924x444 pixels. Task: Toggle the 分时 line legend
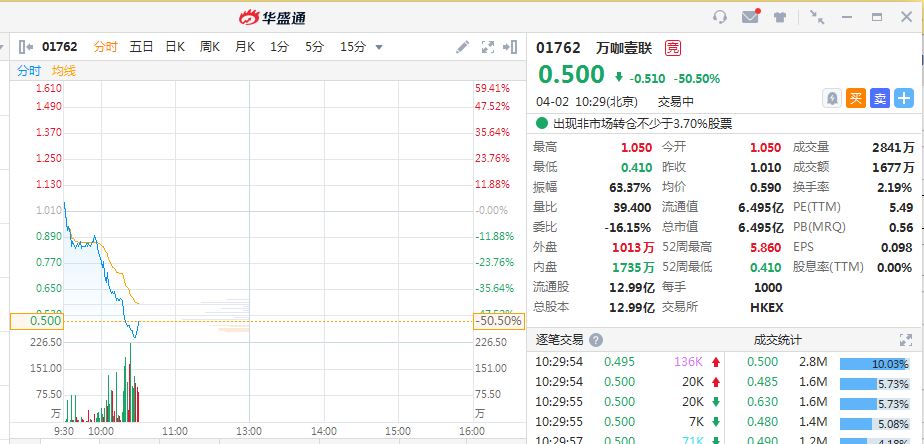[29, 71]
